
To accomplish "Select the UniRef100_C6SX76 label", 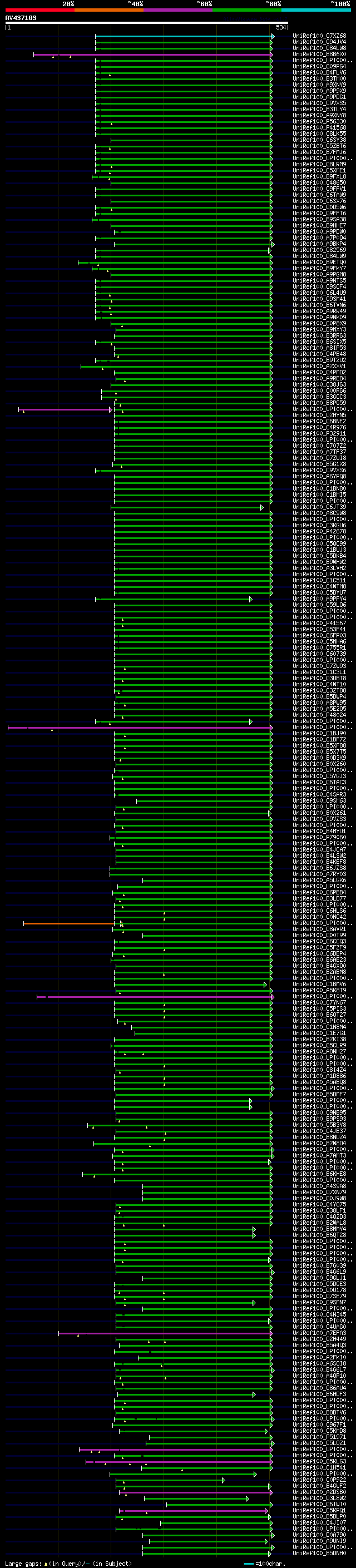I will [319, 201].
